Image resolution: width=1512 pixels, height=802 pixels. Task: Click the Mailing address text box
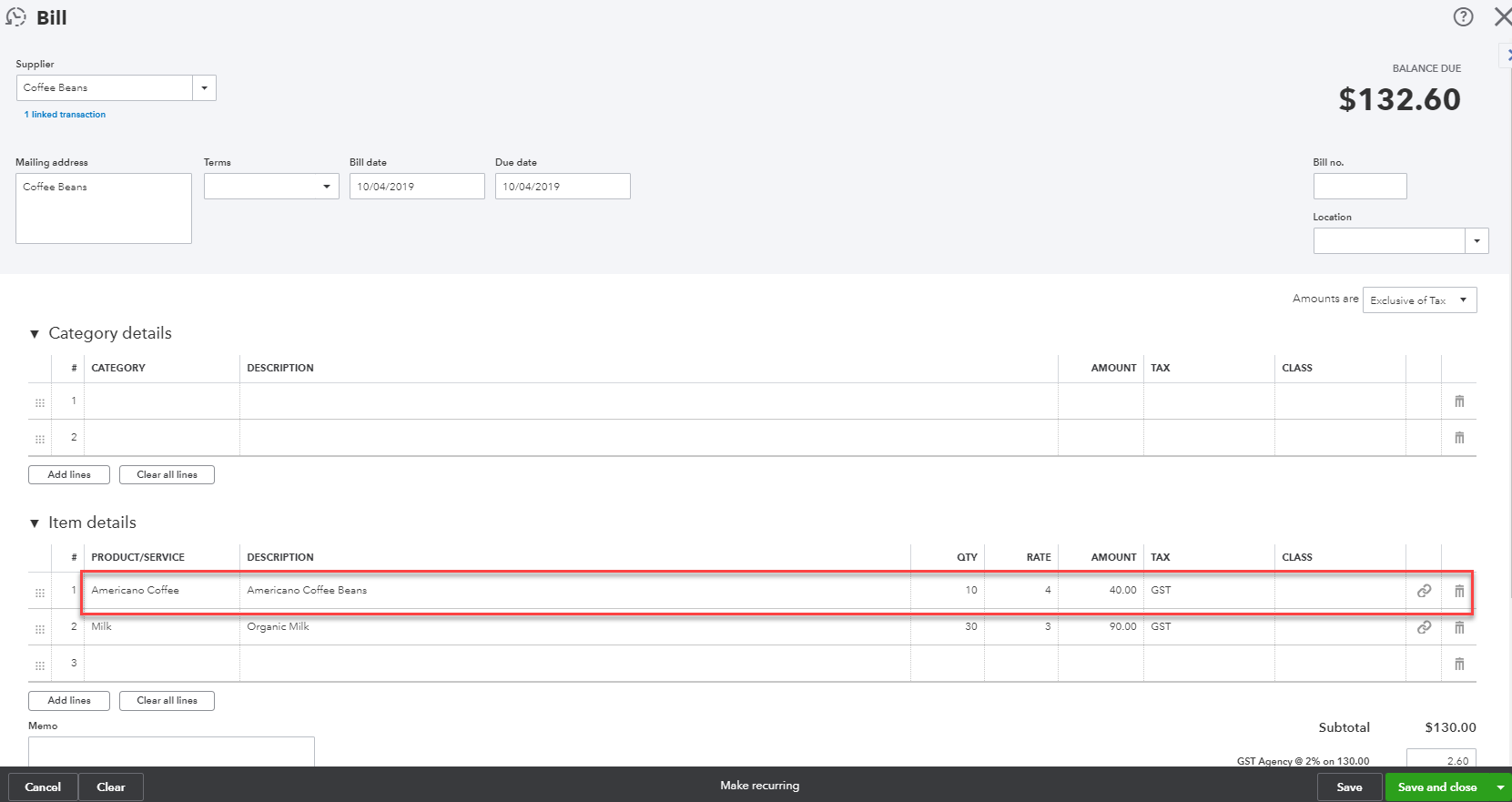tap(104, 208)
